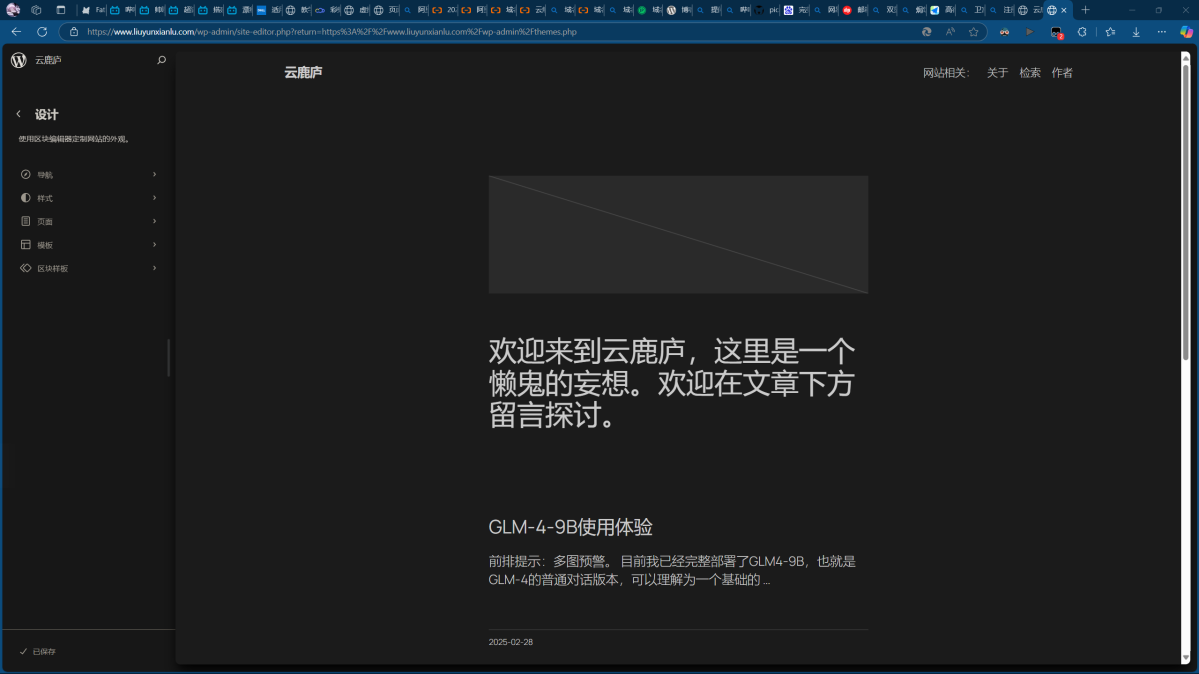Open the browser Extensions puzzle icon
Image resolution: width=1199 pixels, height=674 pixels.
coord(1082,32)
